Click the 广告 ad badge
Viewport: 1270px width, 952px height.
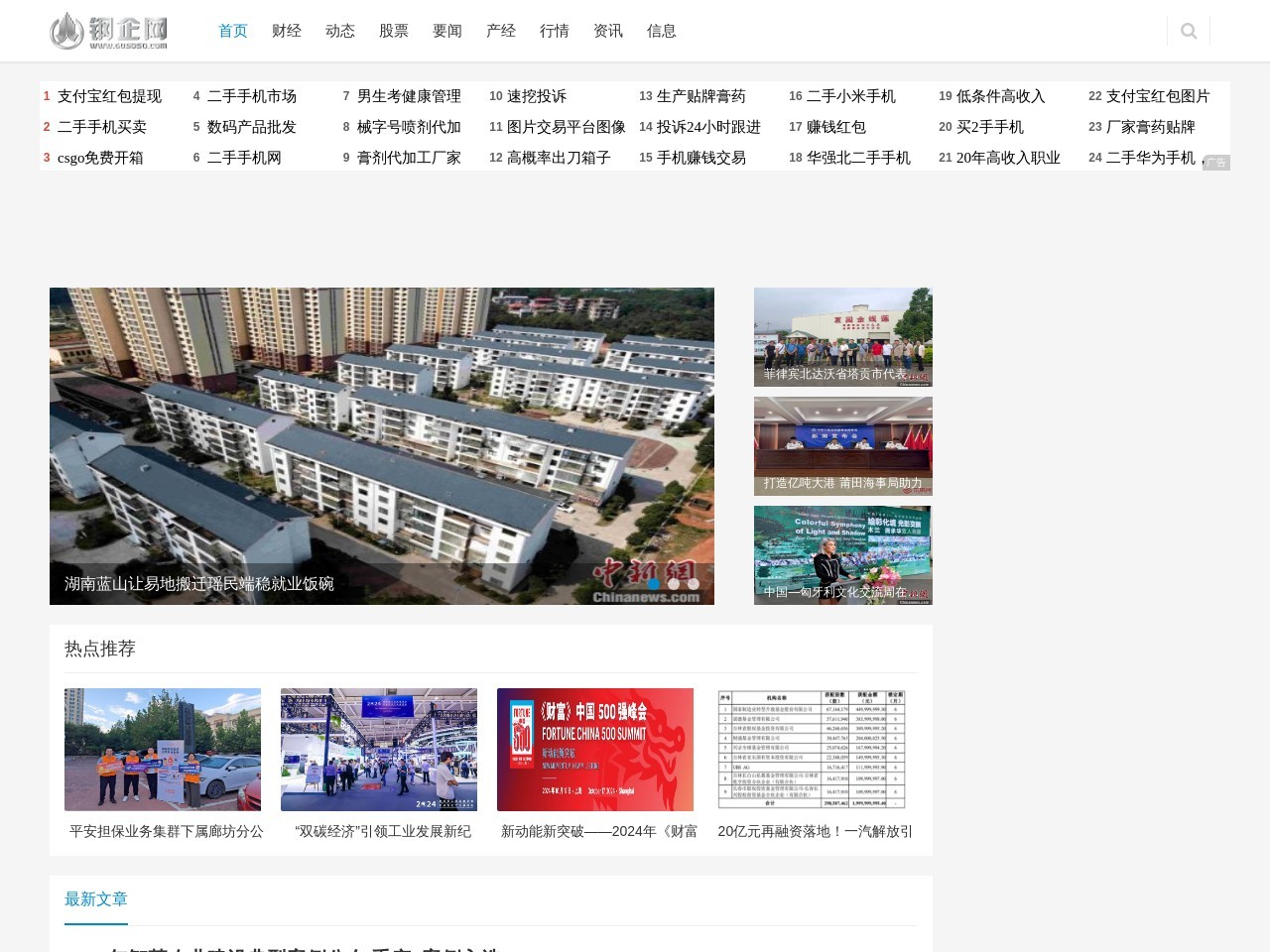pos(1215,163)
